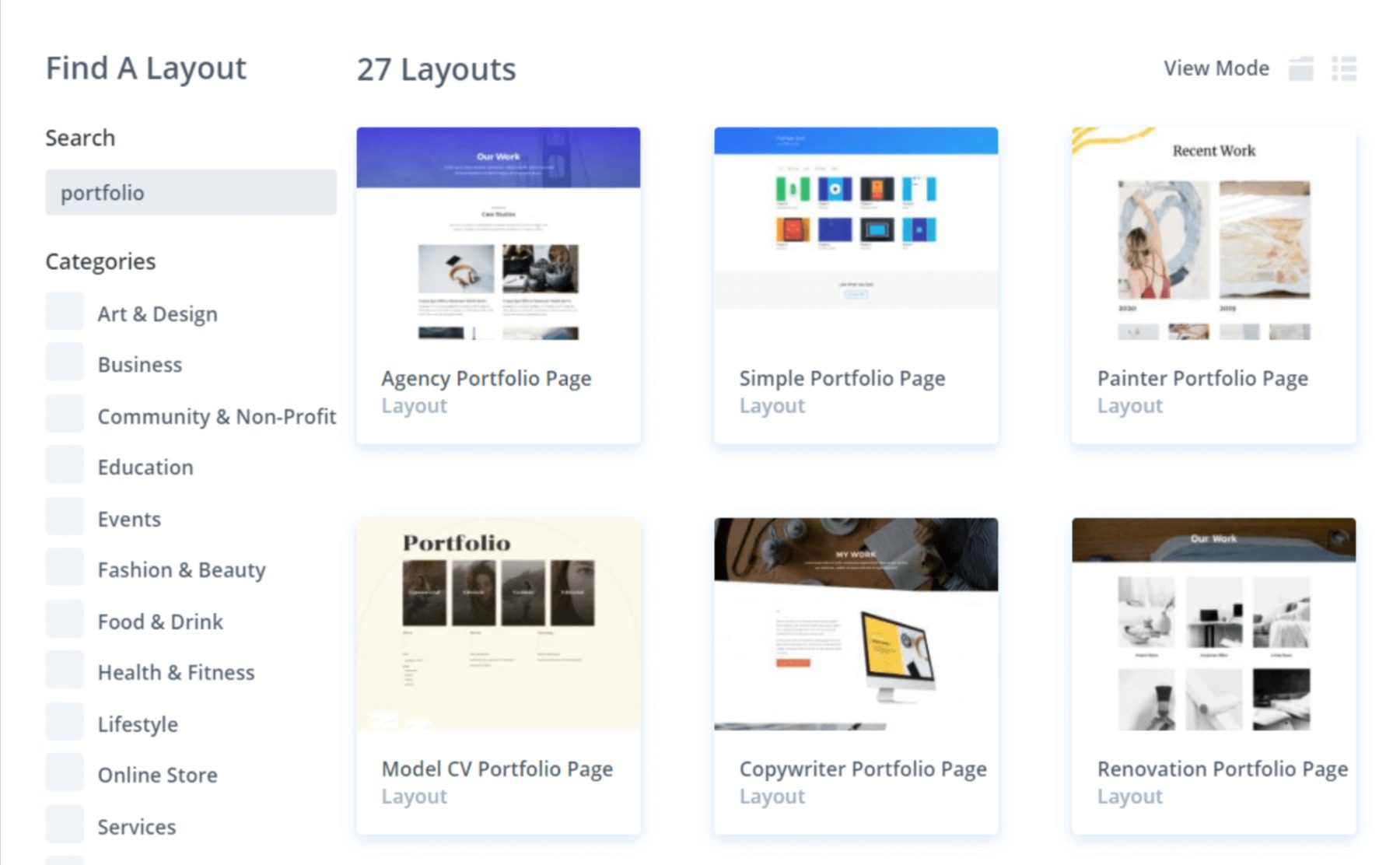Click the search field containing portfolio
Viewport: 1400px width, 865px height.
pyautogui.click(x=191, y=192)
